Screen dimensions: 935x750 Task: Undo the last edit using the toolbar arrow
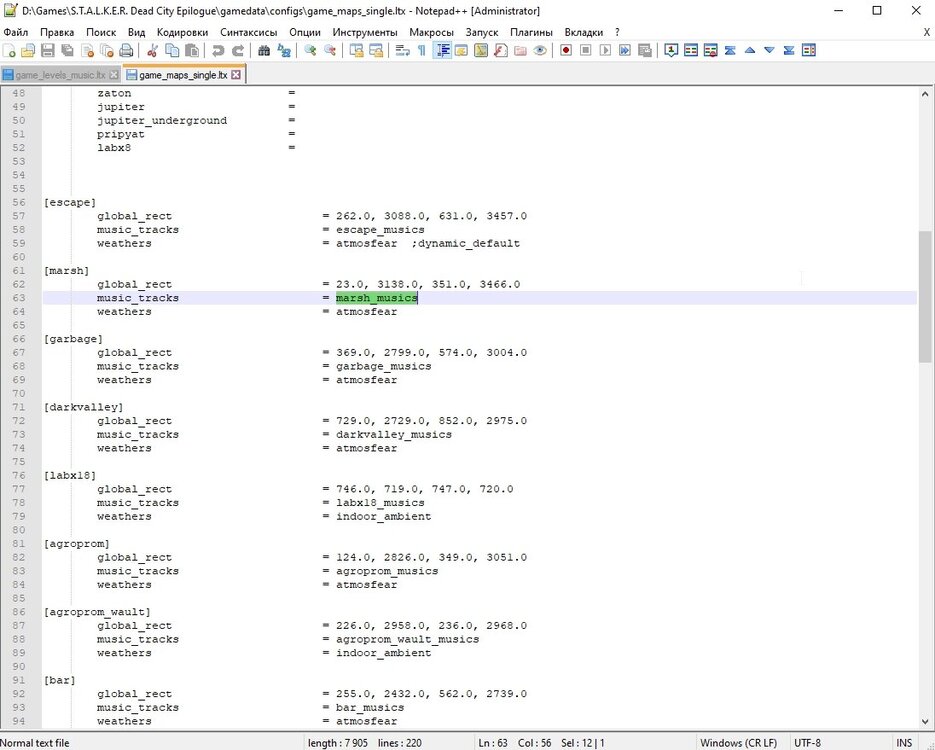pos(218,50)
